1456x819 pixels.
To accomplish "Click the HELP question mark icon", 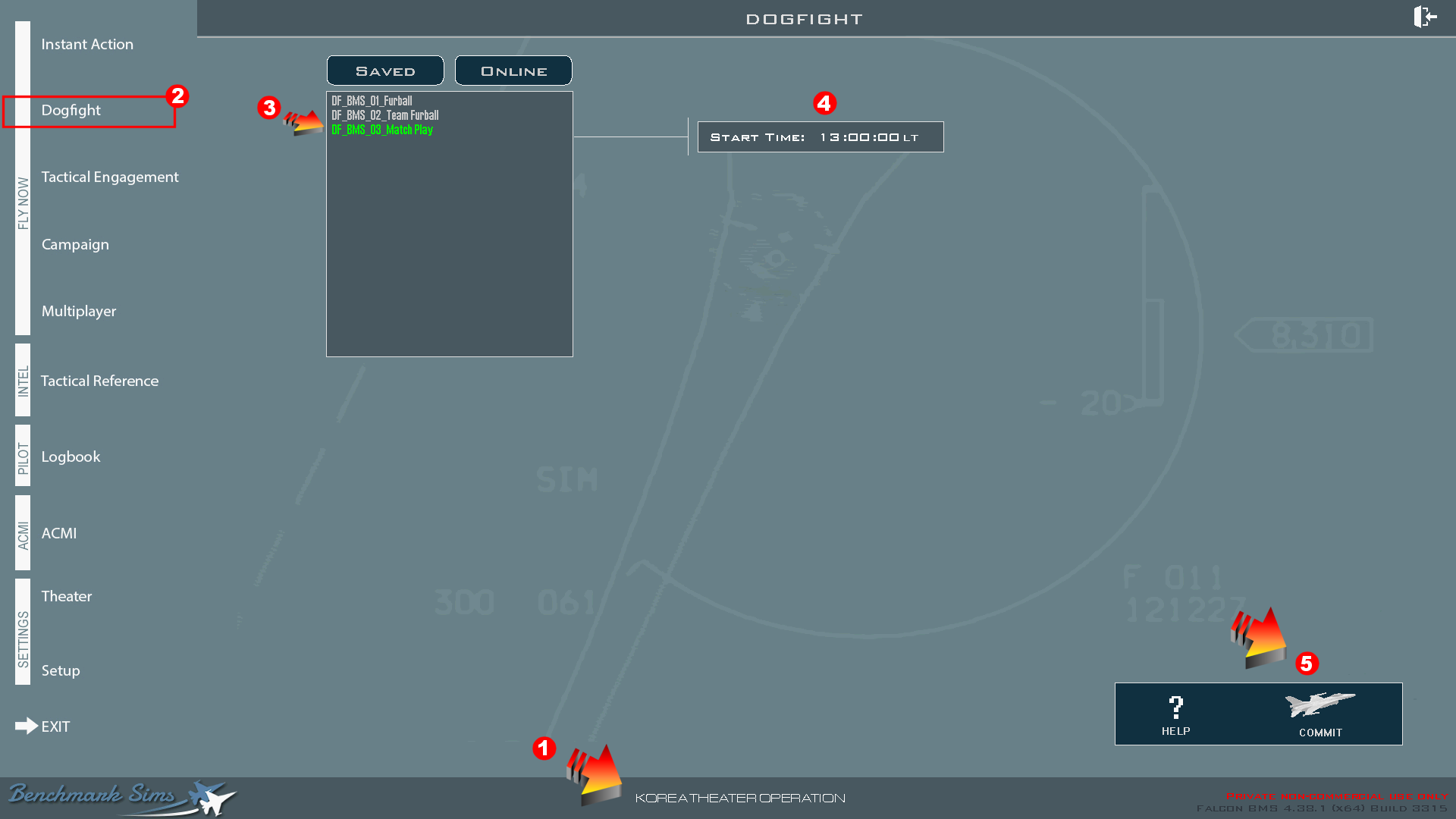I will [1176, 707].
